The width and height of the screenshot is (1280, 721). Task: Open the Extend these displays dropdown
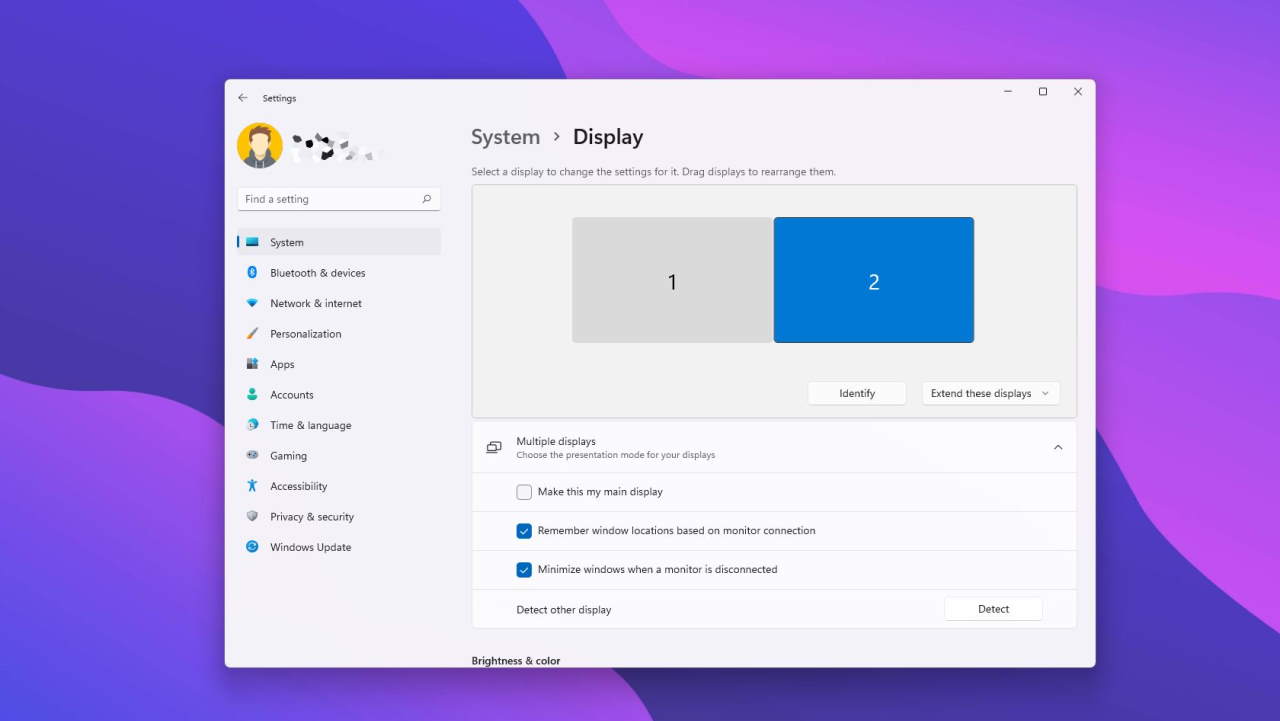989,393
